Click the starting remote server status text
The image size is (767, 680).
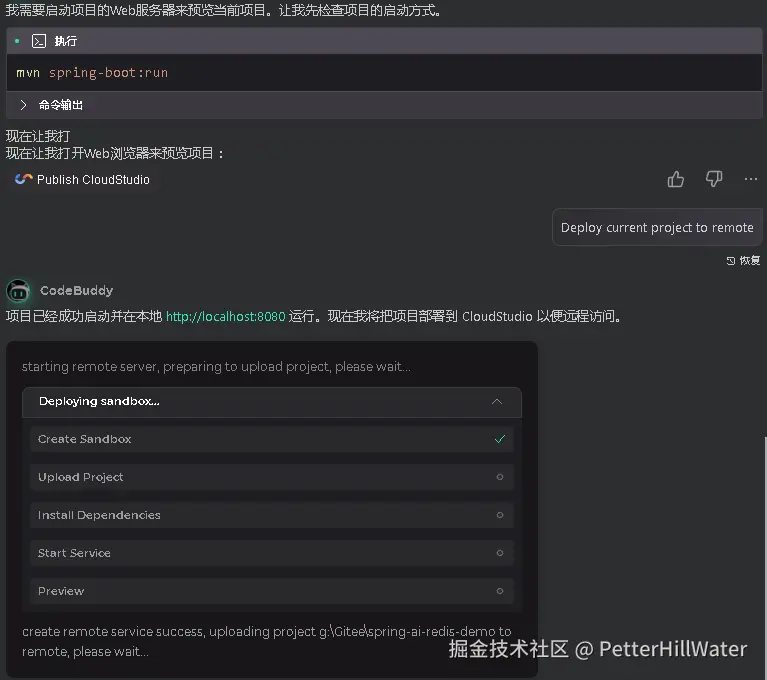tap(216, 366)
